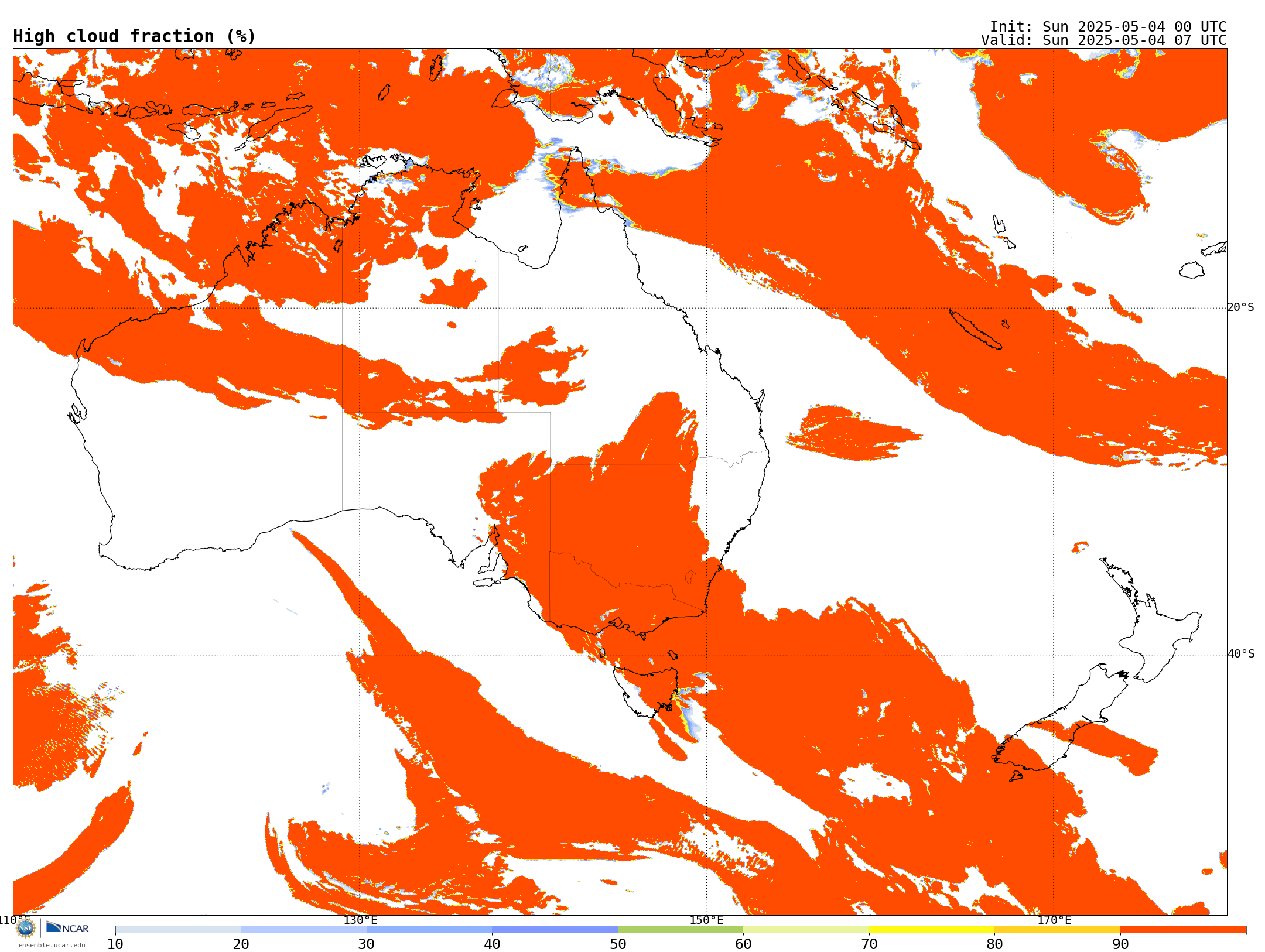This screenshot has width=1265, height=952.
Task: Click the 'Init: Sun 2025-05-04 00 UTC' text
Action: [1108, 27]
